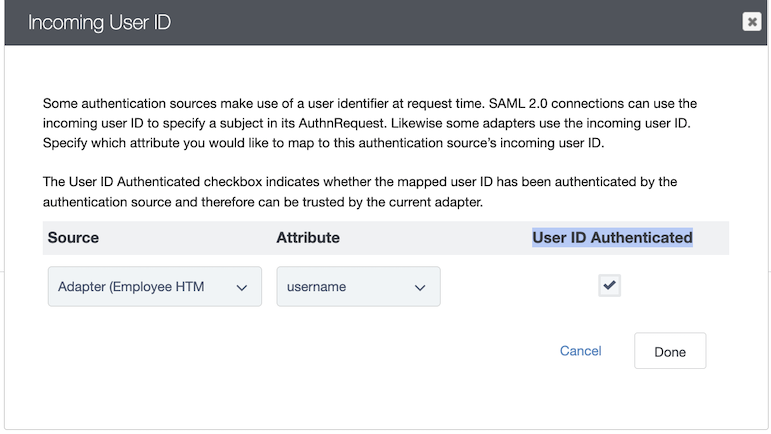
Task: Select the username attribute value text
Action: click(316, 287)
